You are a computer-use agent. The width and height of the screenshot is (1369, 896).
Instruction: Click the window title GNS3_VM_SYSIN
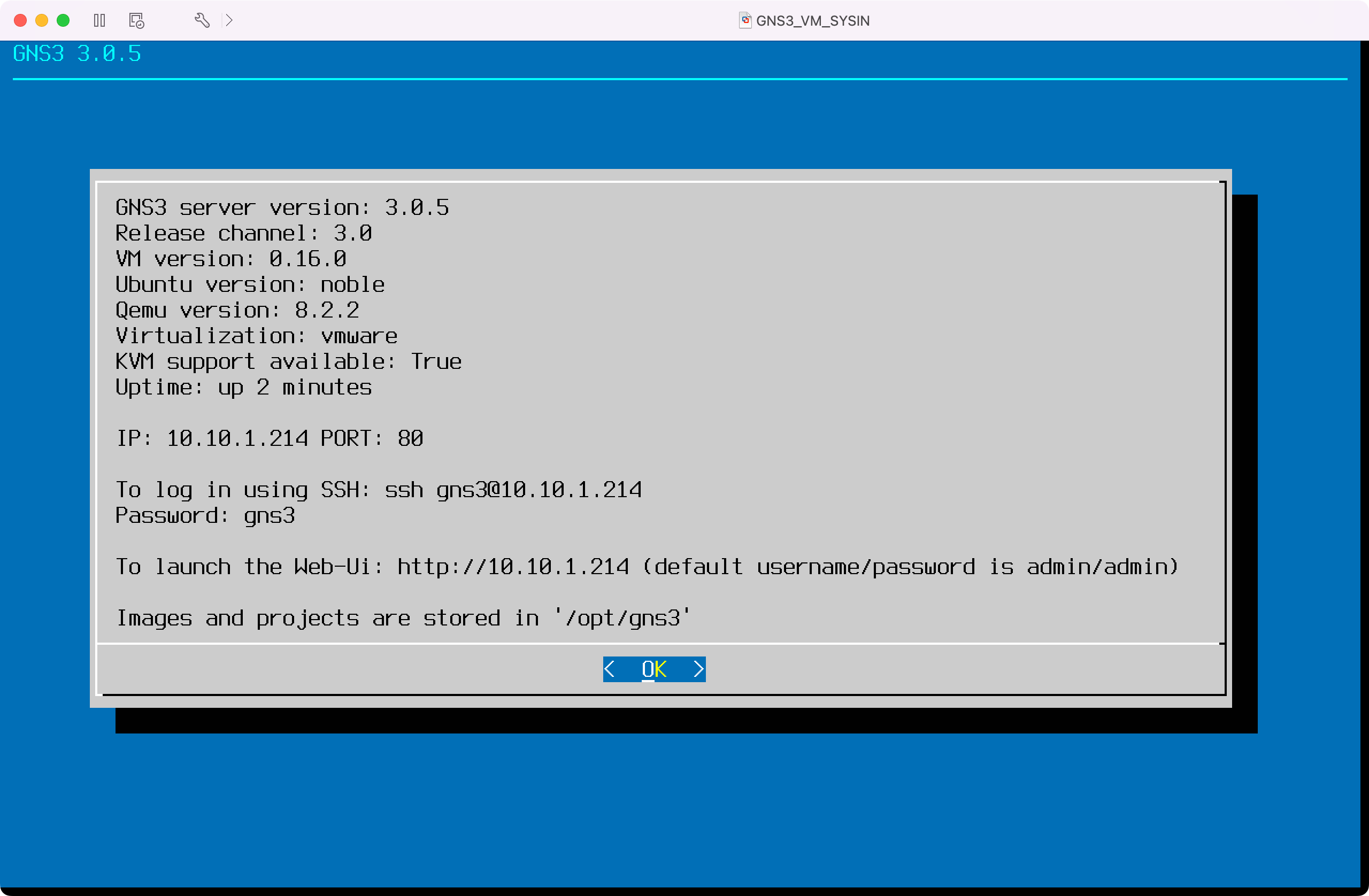tap(813, 20)
